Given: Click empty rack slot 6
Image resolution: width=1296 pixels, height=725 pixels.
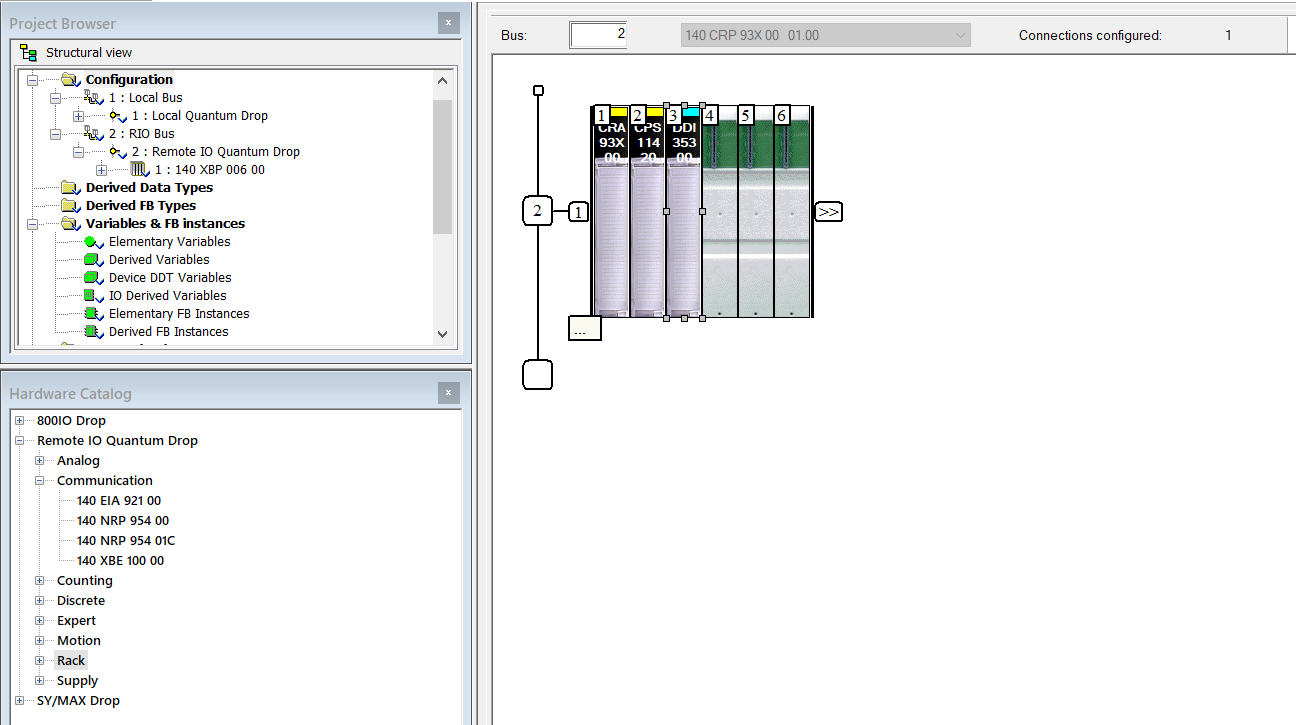Looking at the screenshot, I should [x=792, y=212].
